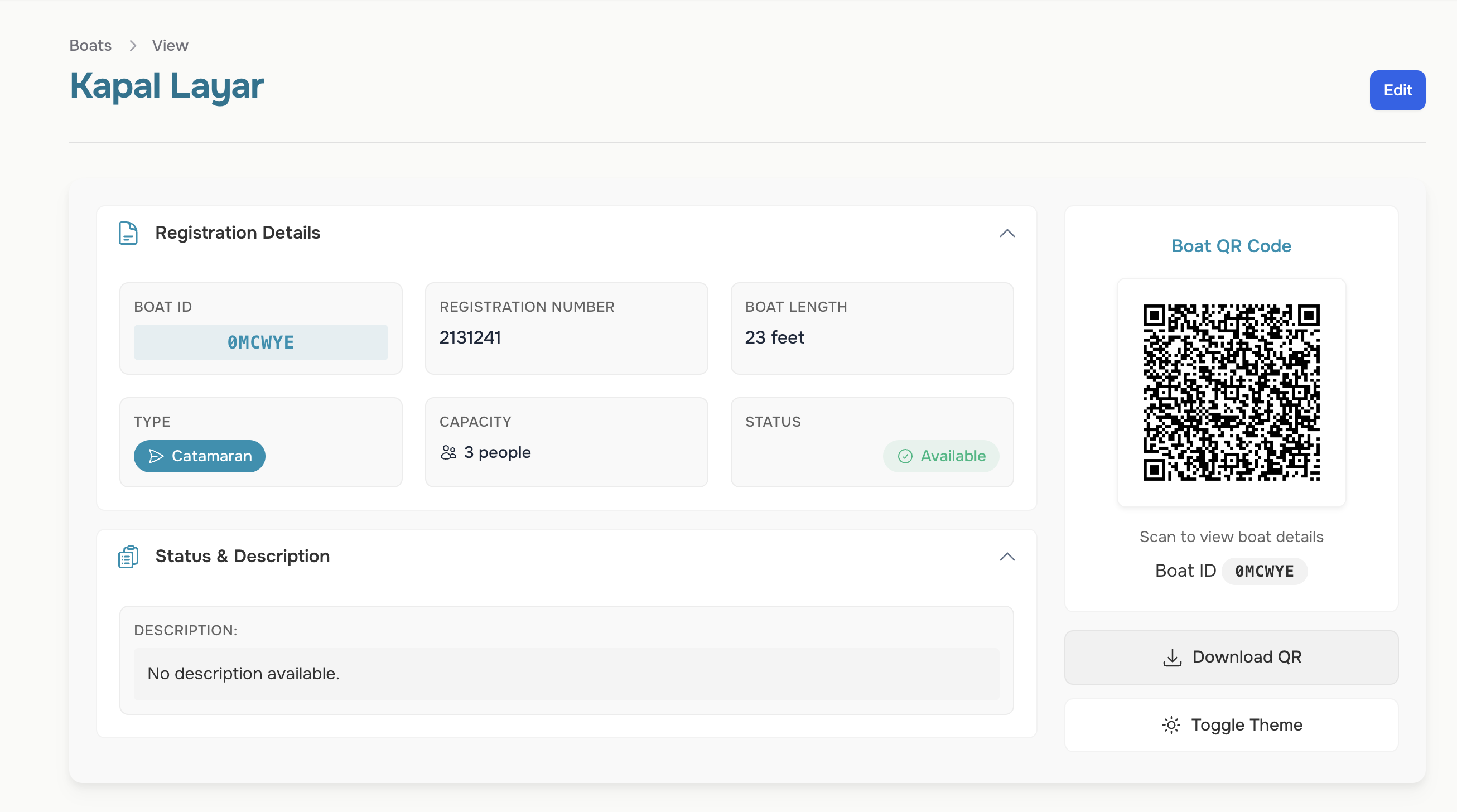Toggle the application theme
Image resolution: width=1457 pixels, height=812 pixels.
click(1231, 725)
